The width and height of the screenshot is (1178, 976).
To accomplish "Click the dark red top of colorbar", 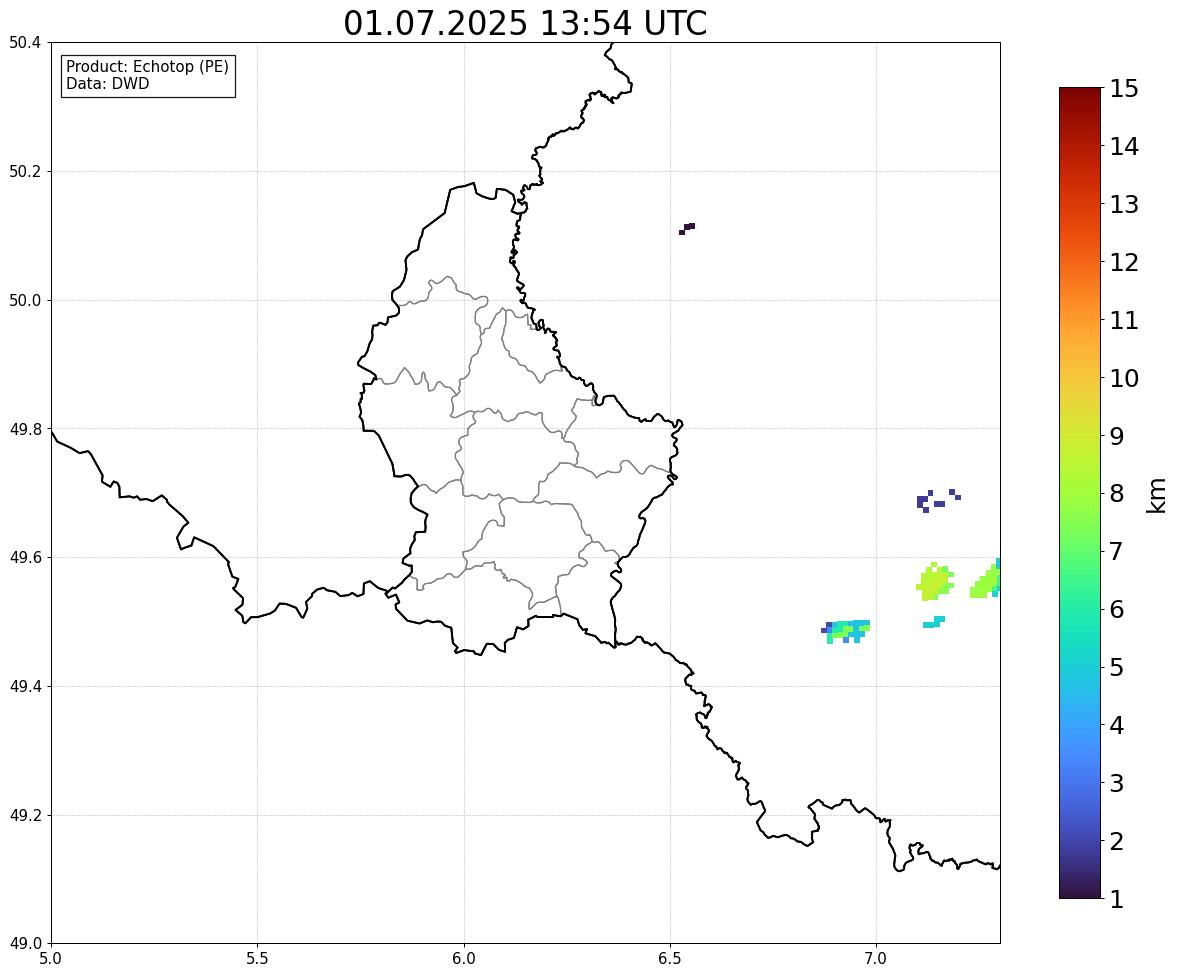I will [1080, 98].
